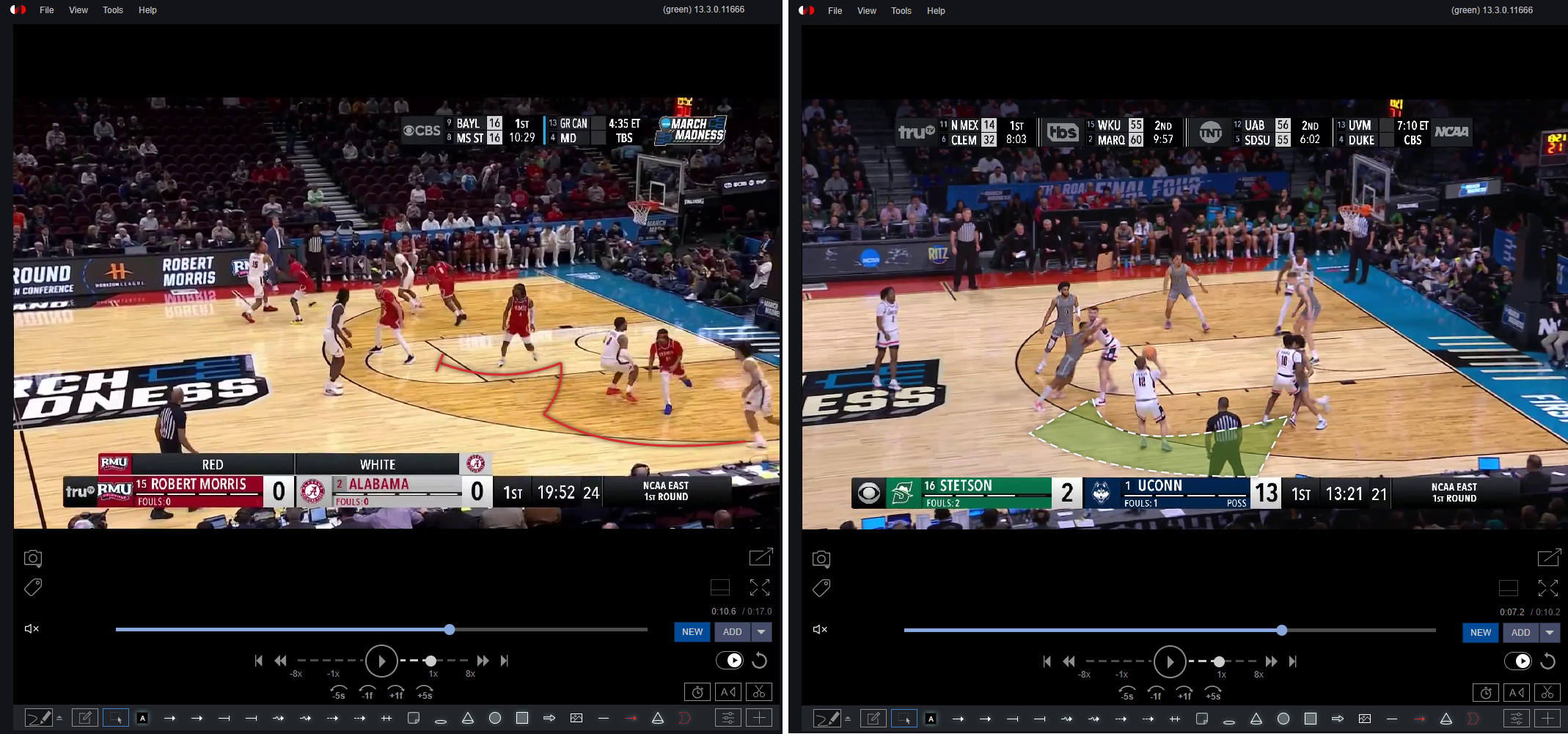Step forward one frame in left player
The height and width of the screenshot is (734, 1568).
(x=396, y=692)
